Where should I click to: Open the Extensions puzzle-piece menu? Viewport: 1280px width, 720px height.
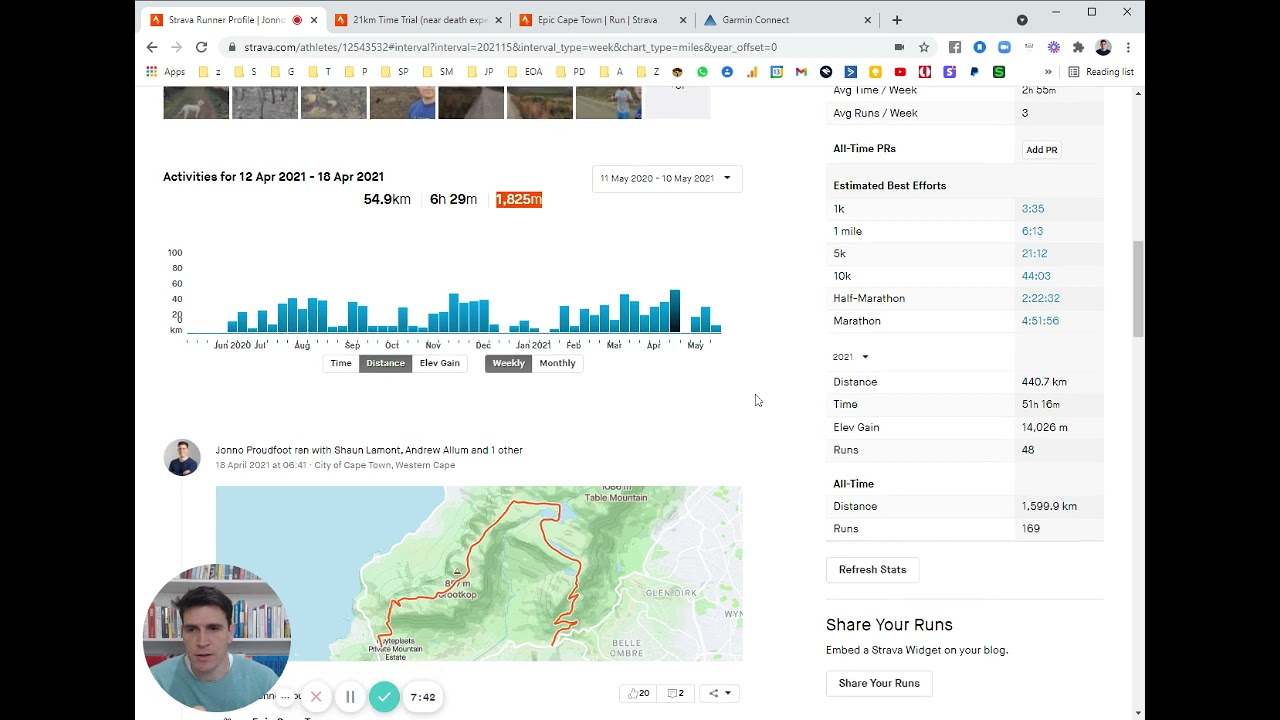click(1078, 47)
